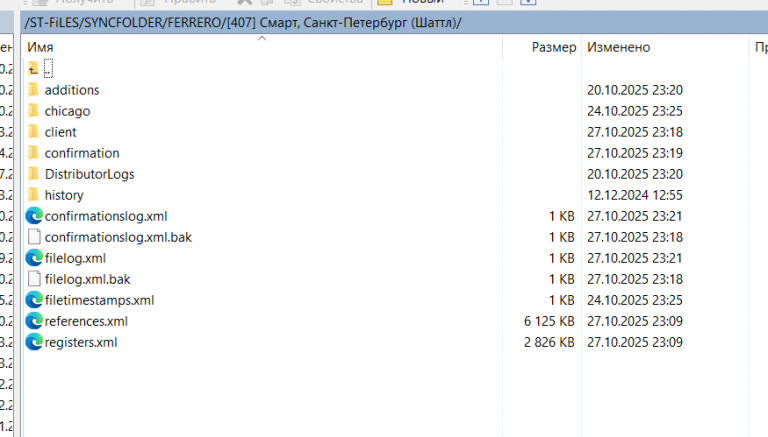Image resolution: width=768 pixels, height=437 pixels.
Task: Click the Edge icon beside references.xml
Action: 34,321
